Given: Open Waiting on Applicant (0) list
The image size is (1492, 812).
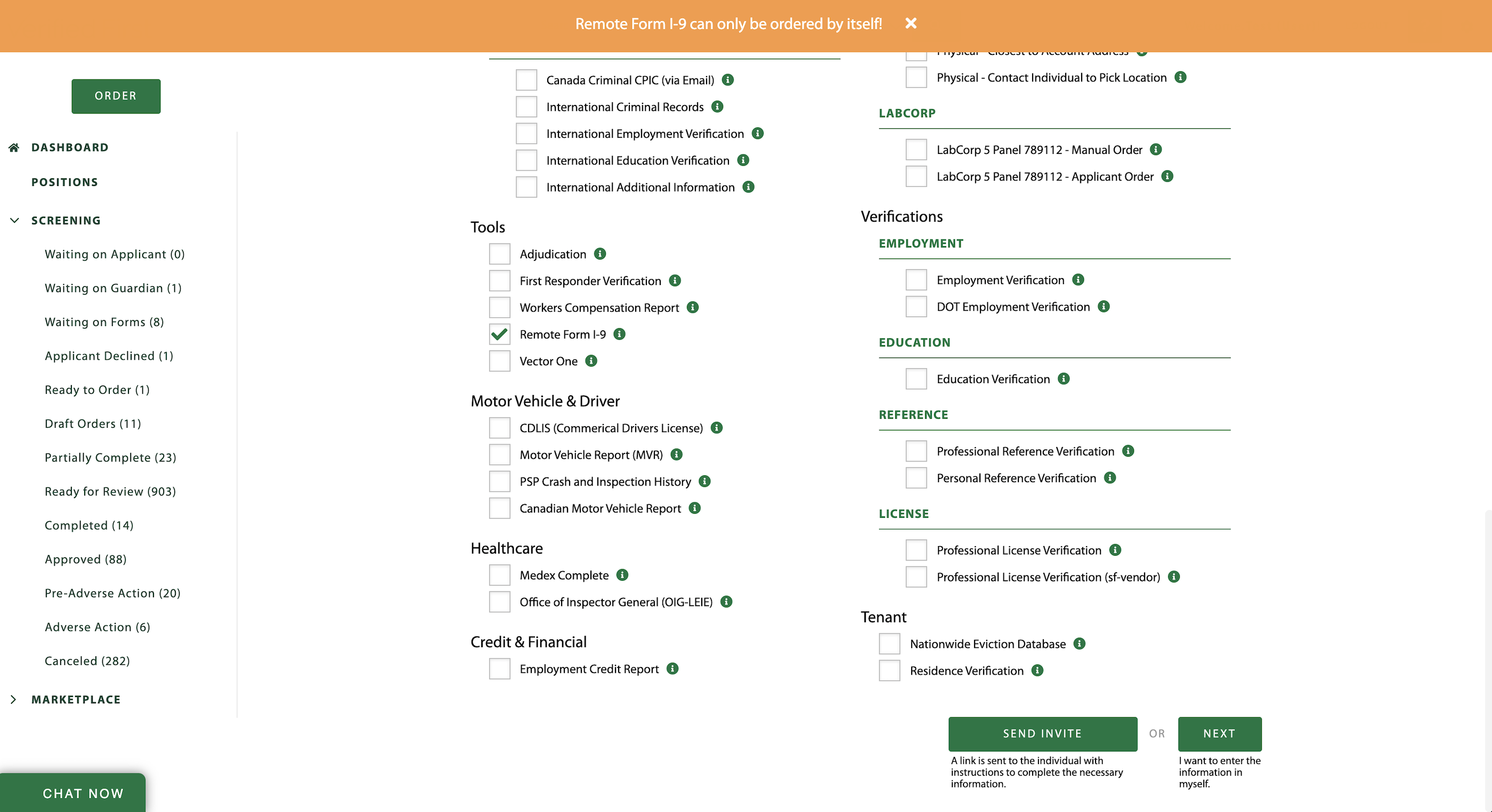Looking at the screenshot, I should pyautogui.click(x=115, y=254).
